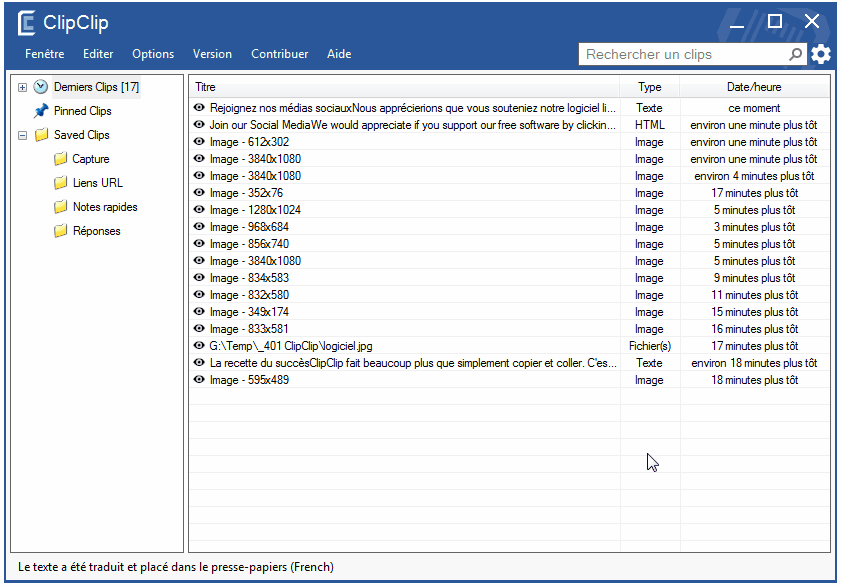Open the settings gear icon
This screenshot has height=587, width=842.
click(x=821, y=54)
